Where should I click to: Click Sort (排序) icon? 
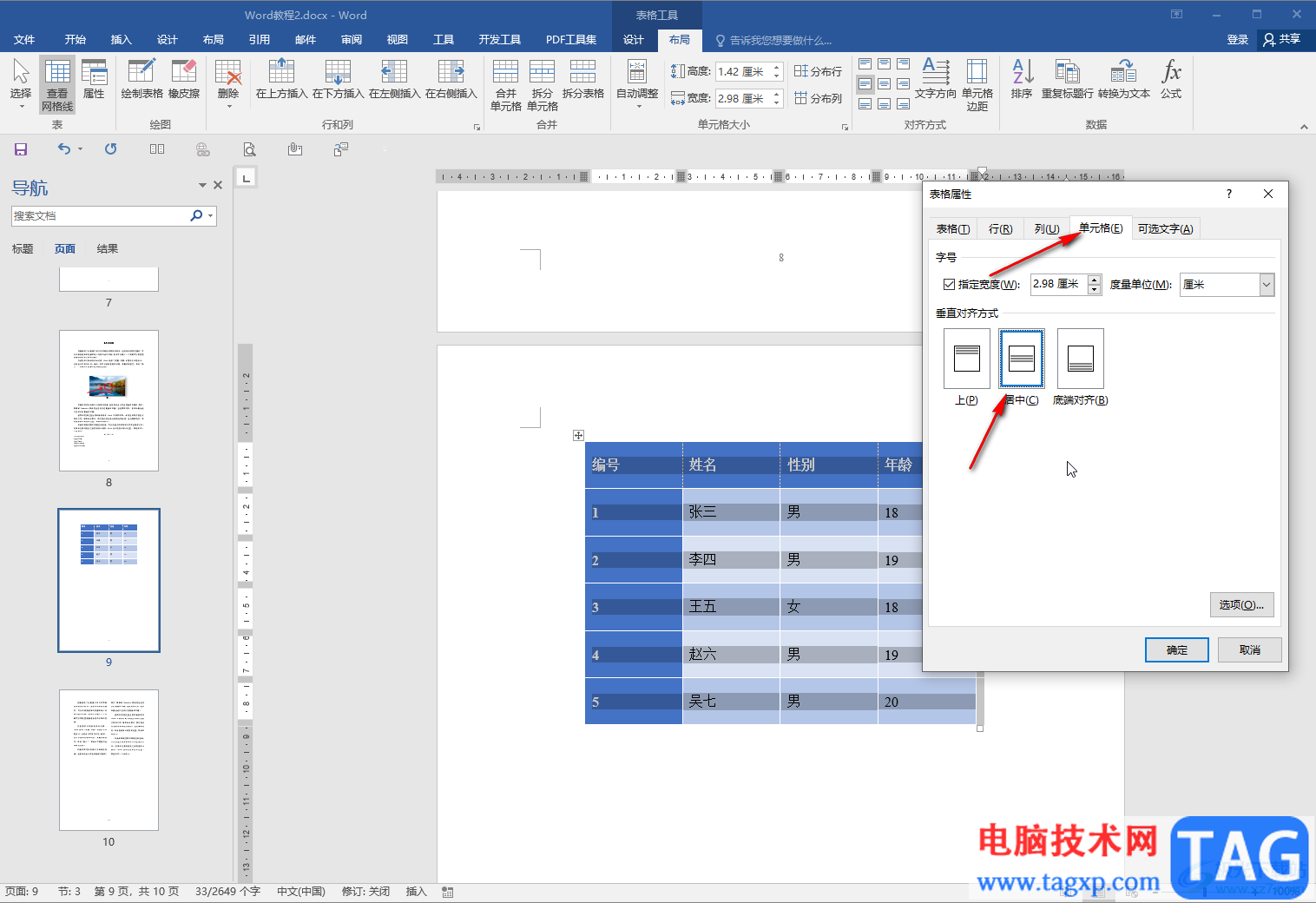pyautogui.click(x=1022, y=79)
